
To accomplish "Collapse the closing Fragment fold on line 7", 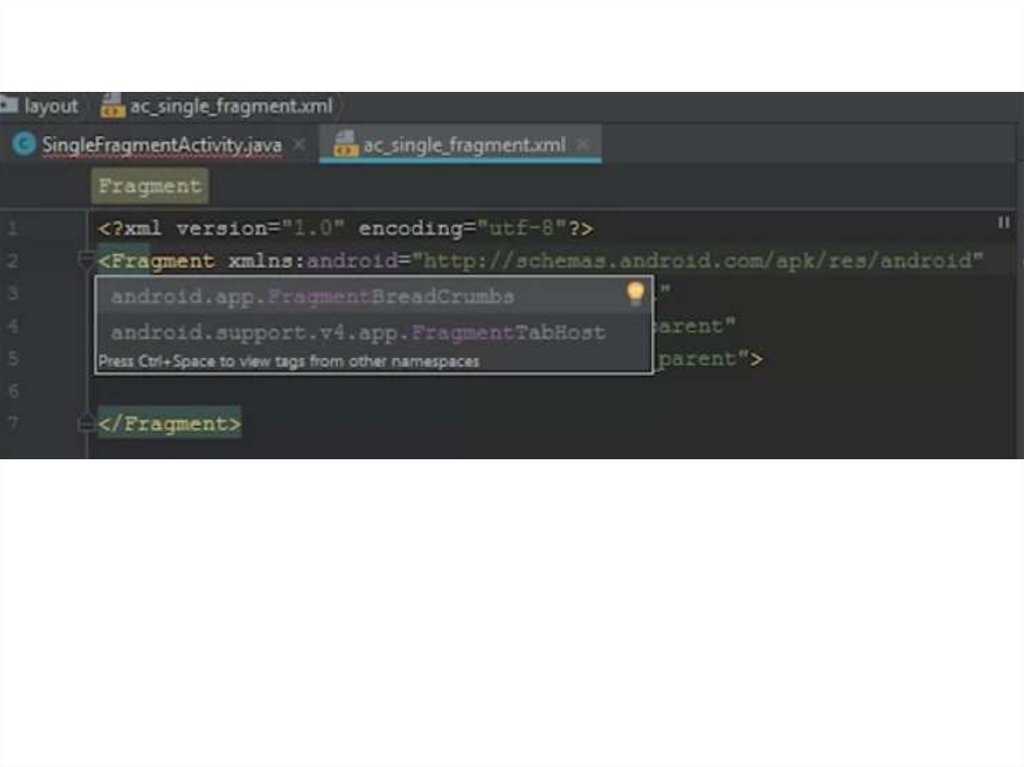I will (85, 423).
